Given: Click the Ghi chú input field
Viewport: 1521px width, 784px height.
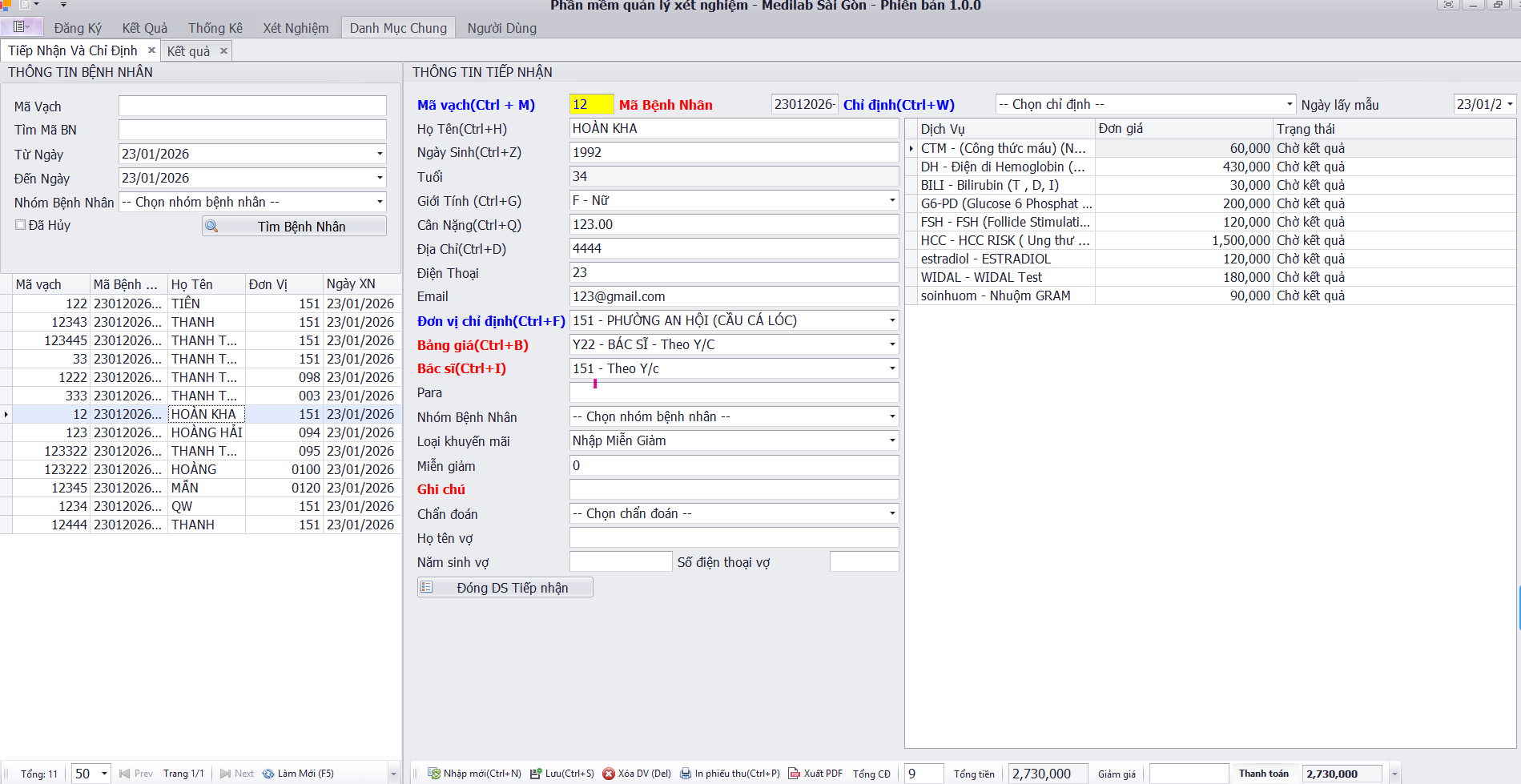Looking at the screenshot, I should pyautogui.click(x=733, y=489).
